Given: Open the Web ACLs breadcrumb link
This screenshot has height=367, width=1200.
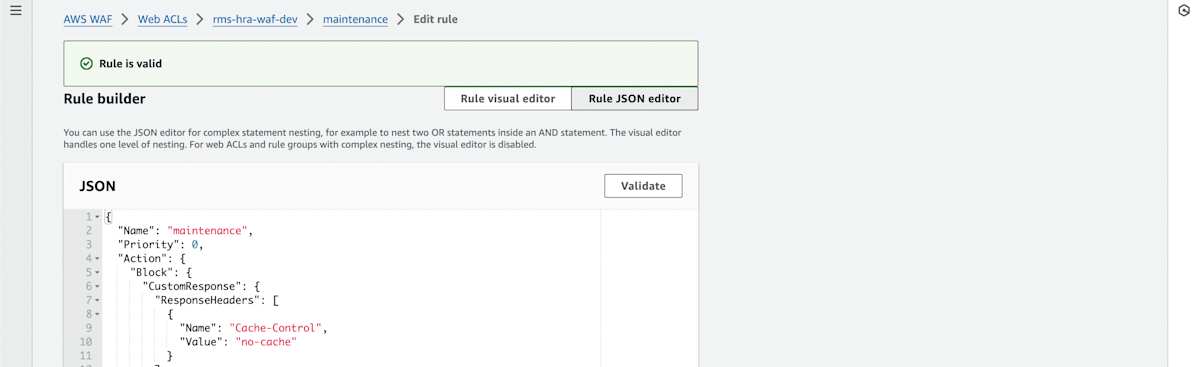Looking at the screenshot, I should pyautogui.click(x=163, y=19).
